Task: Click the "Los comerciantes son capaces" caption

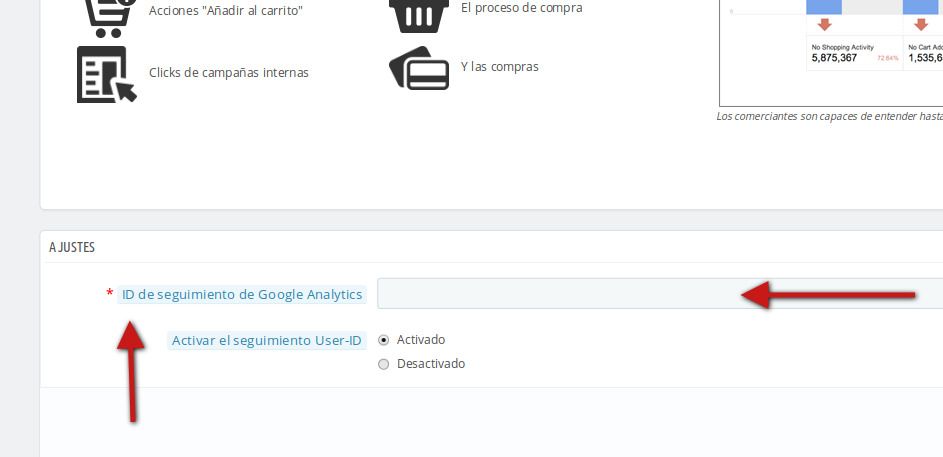Action: (x=829, y=117)
